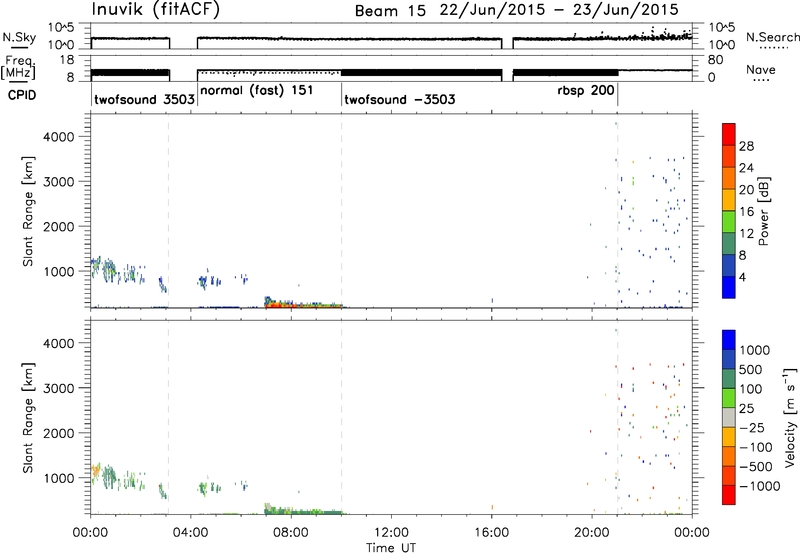Click the 'normal (fast) 151' CPID label
The width and height of the screenshot is (800, 554).
pos(257,91)
